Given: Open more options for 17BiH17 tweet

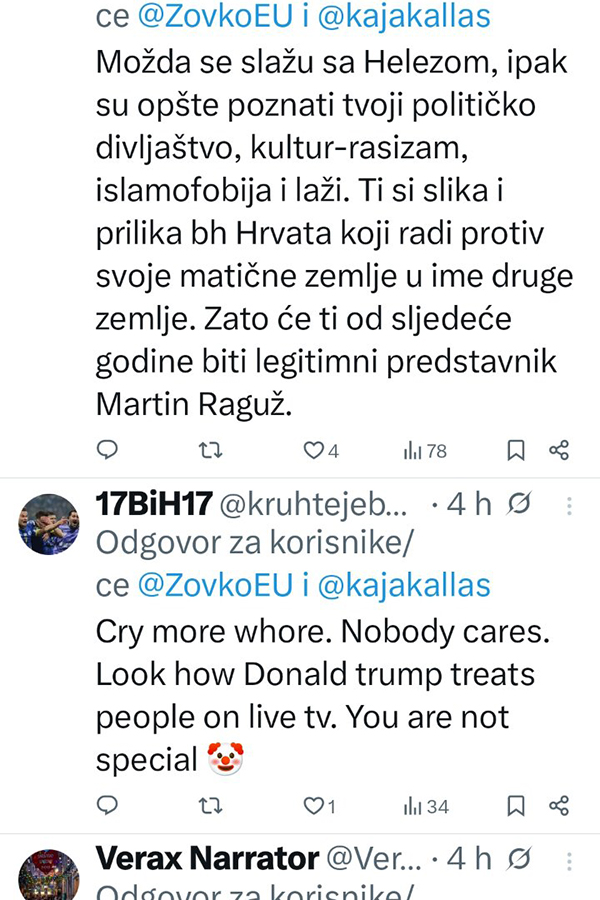Looking at the screenshot, I should (569, 506).
